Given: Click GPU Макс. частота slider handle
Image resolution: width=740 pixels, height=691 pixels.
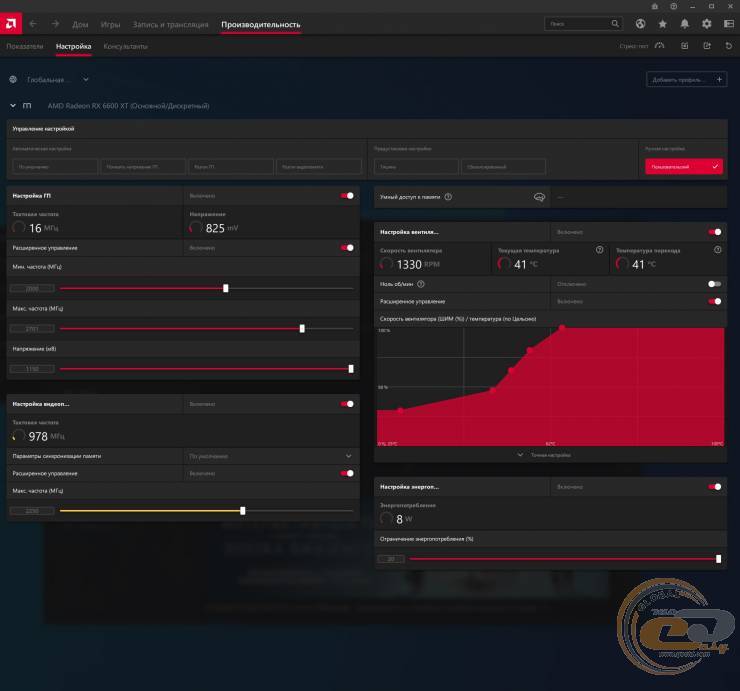Looking at the screenshot, I should [302, 329].
